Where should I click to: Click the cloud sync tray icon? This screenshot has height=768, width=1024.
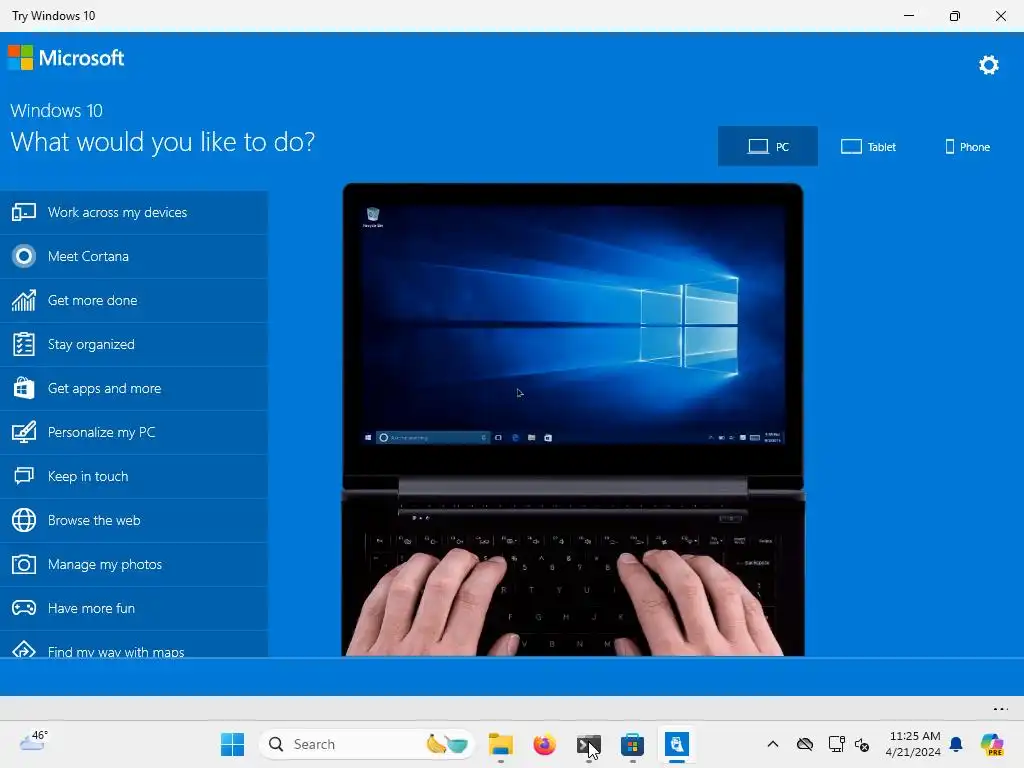805,744
